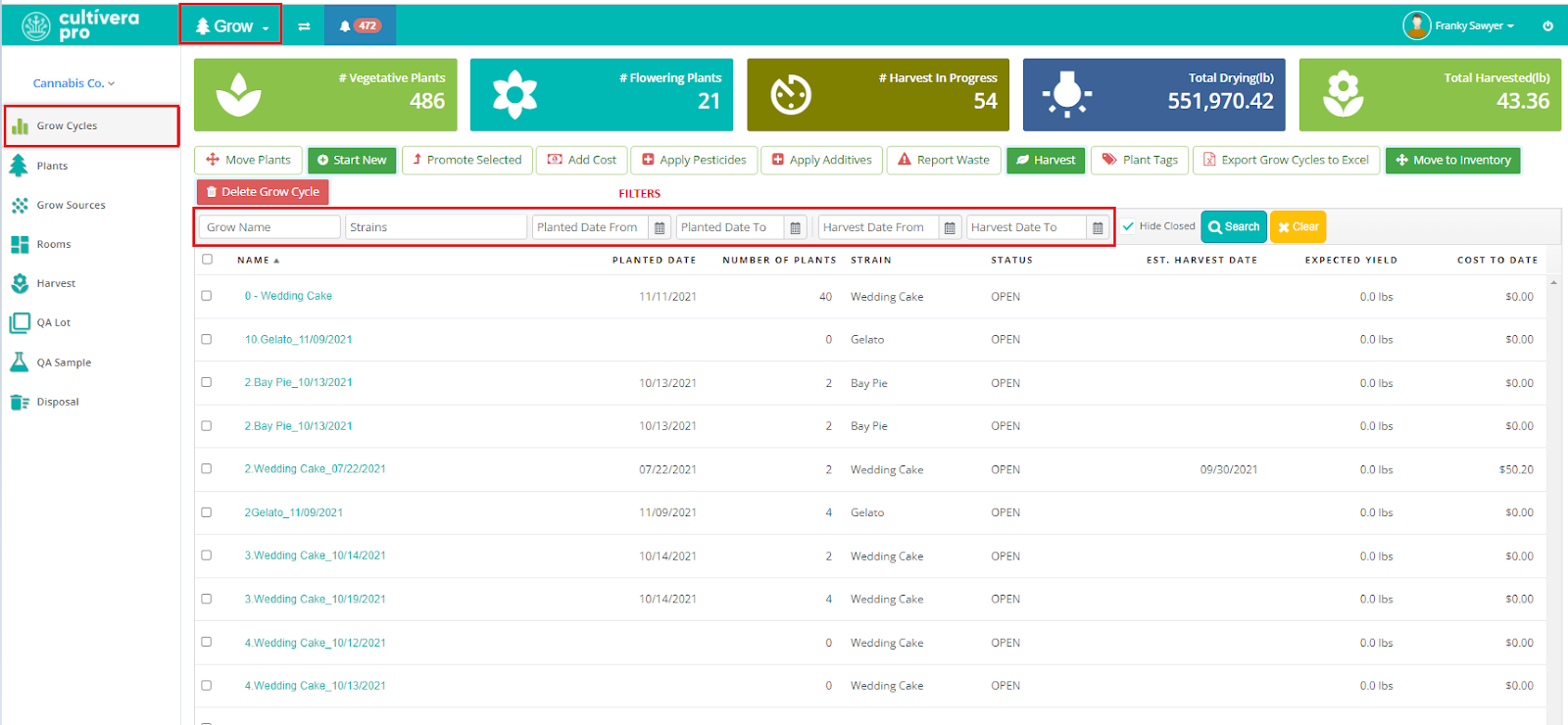1568x725 pixels.
Task: Toggle the select-all checkbox in table header
Action: pos(207,260)
